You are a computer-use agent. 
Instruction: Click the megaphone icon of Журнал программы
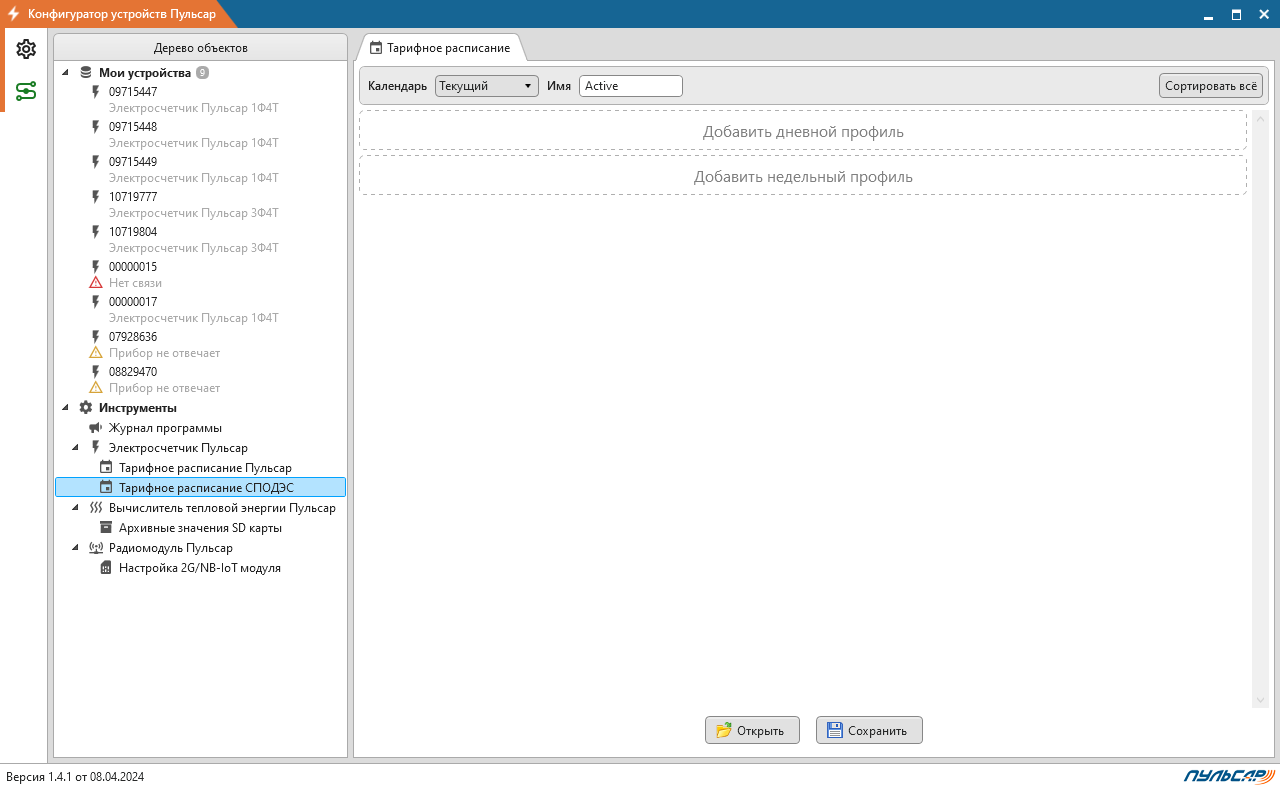pos(96,428)
